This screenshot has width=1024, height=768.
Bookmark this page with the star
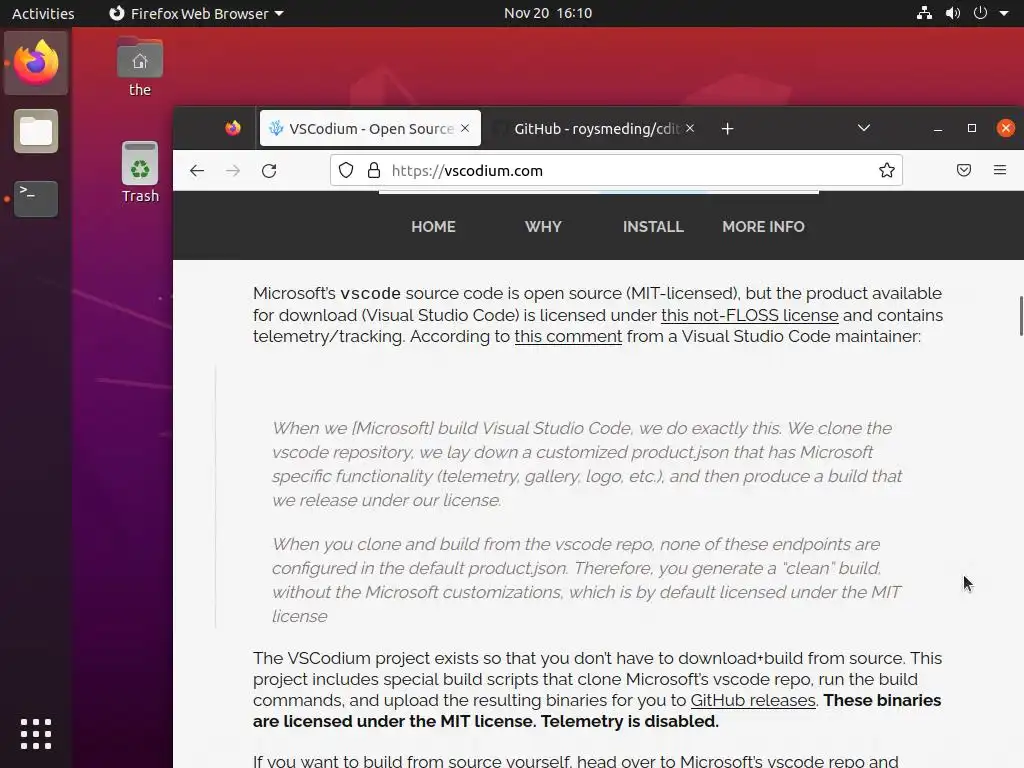click(x=887, y=170)
